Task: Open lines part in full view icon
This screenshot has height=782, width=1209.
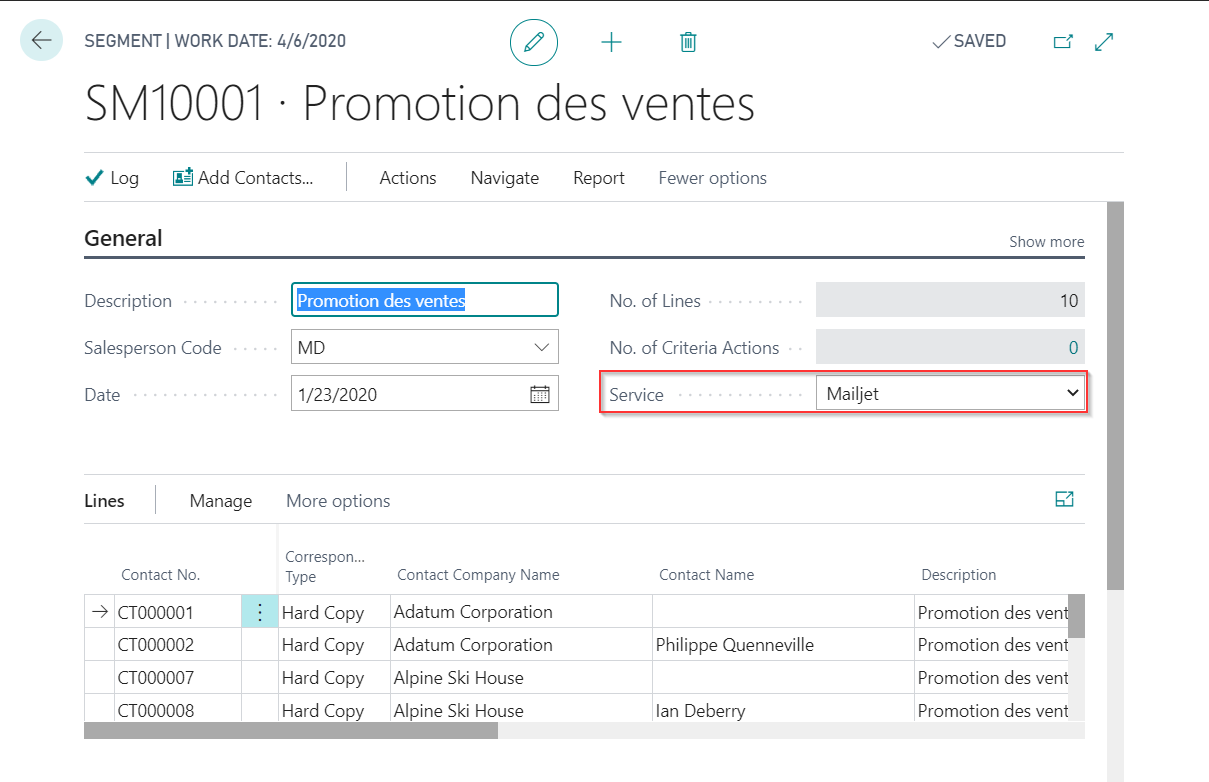Action: click(1064, 499)
